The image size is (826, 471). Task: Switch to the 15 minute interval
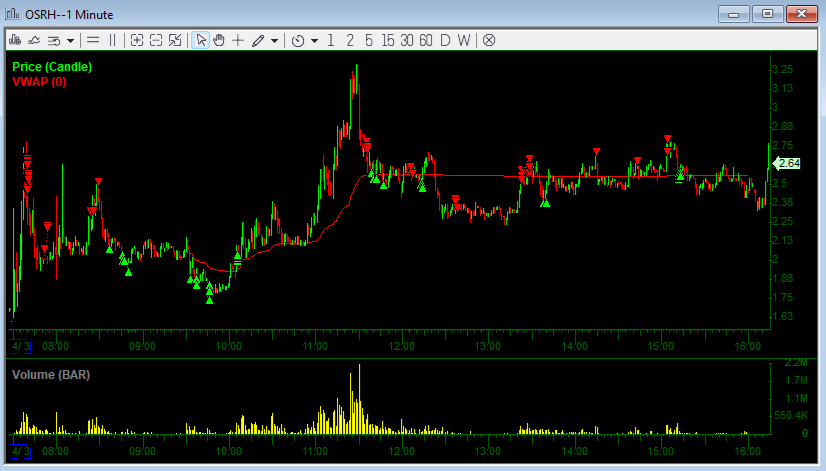[x=388, y=40]
